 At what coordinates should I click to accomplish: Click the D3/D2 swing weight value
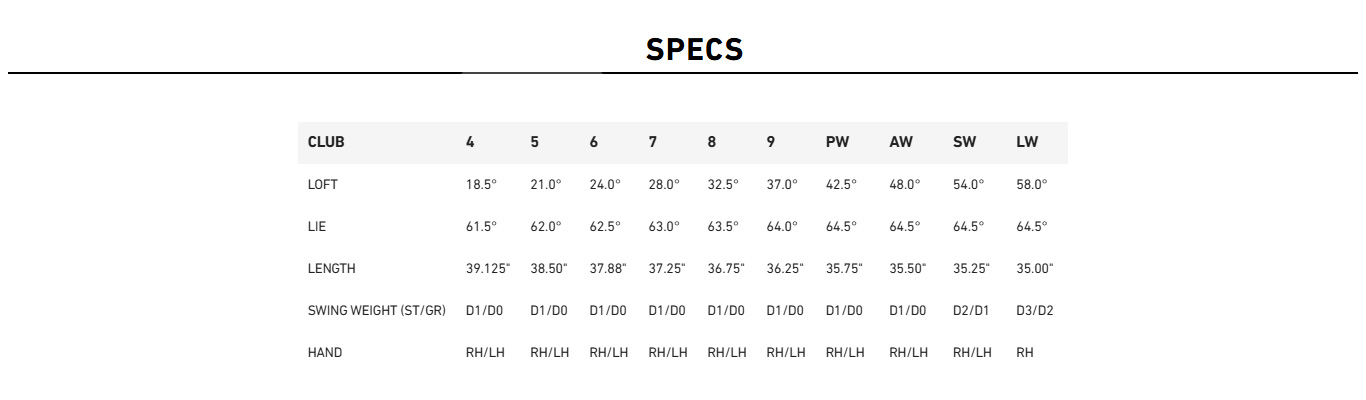click(1035, 311)
